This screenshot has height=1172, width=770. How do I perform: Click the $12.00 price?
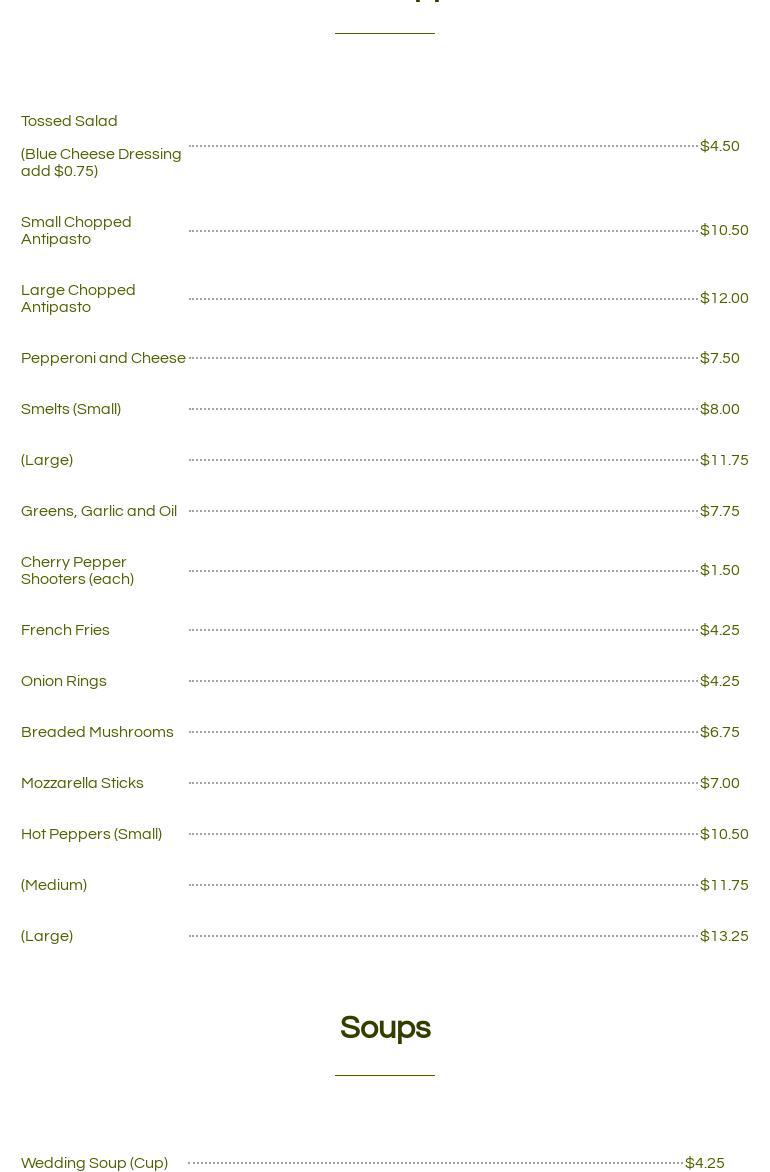[724, 298]
